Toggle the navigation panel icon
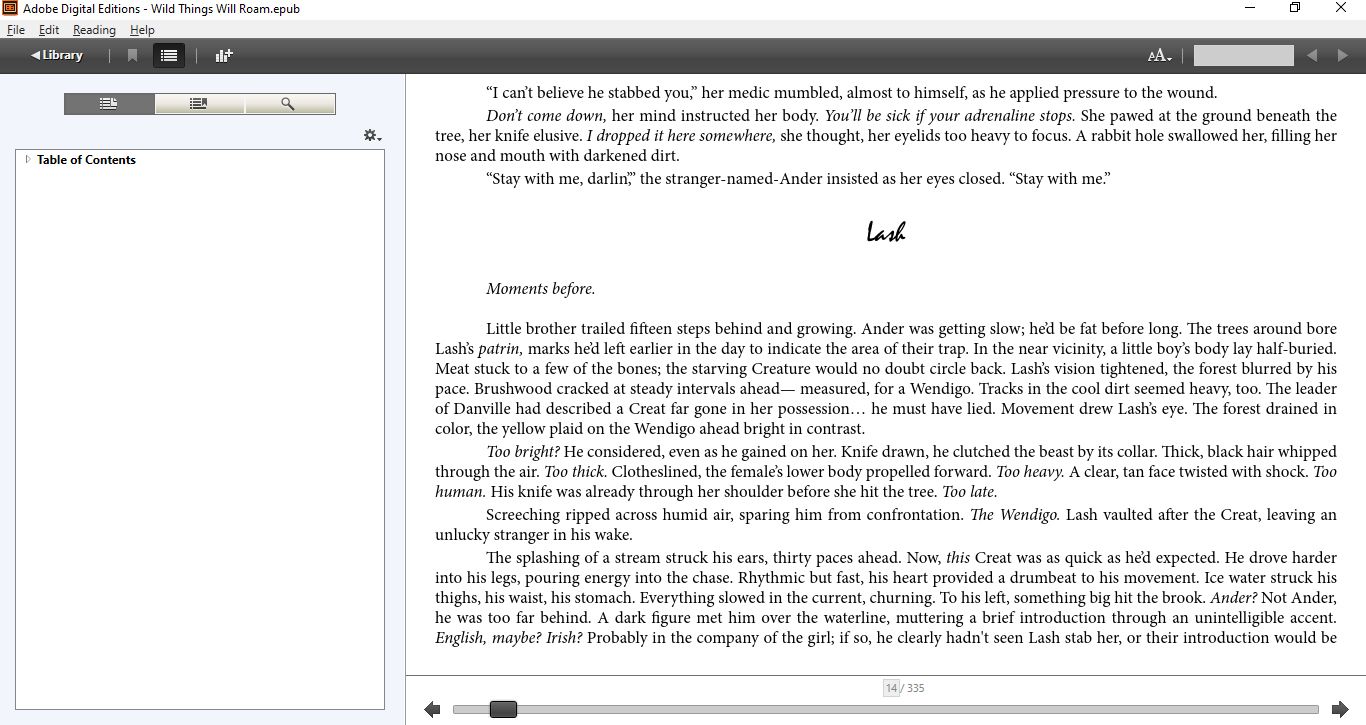 (169, 56)
